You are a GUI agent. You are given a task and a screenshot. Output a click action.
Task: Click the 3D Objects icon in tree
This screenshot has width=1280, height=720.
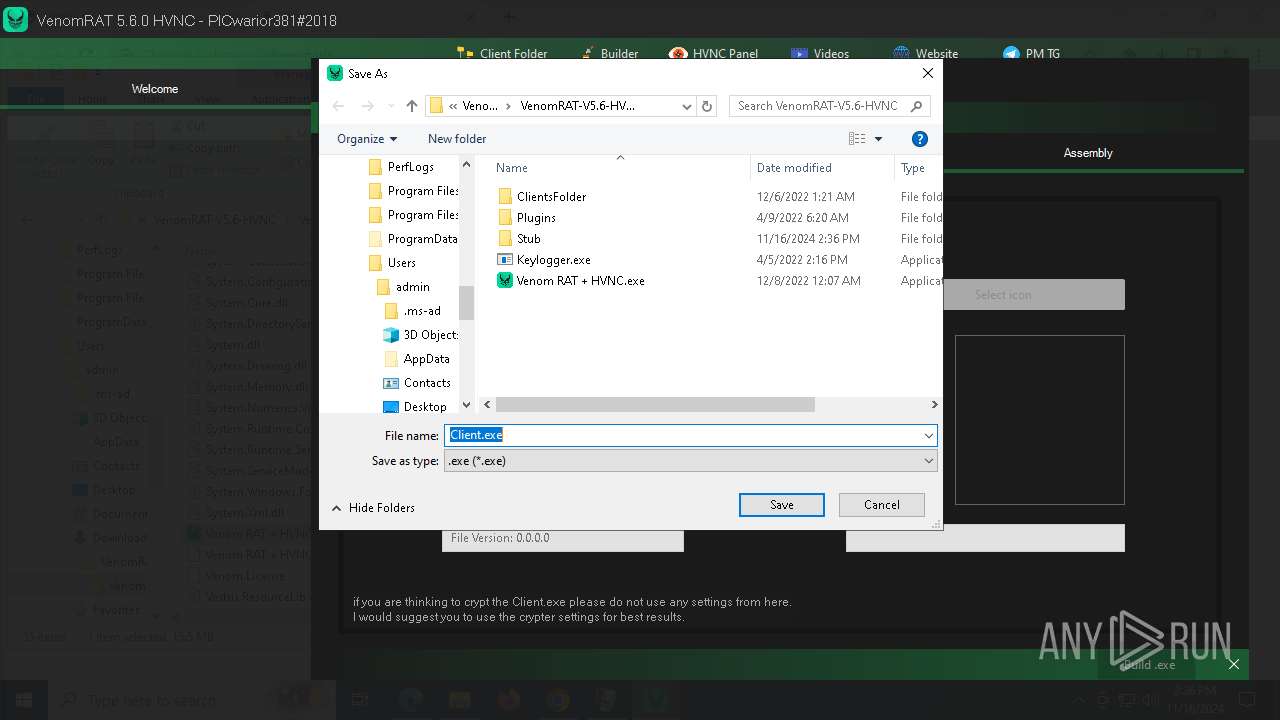tap(391, 335)
